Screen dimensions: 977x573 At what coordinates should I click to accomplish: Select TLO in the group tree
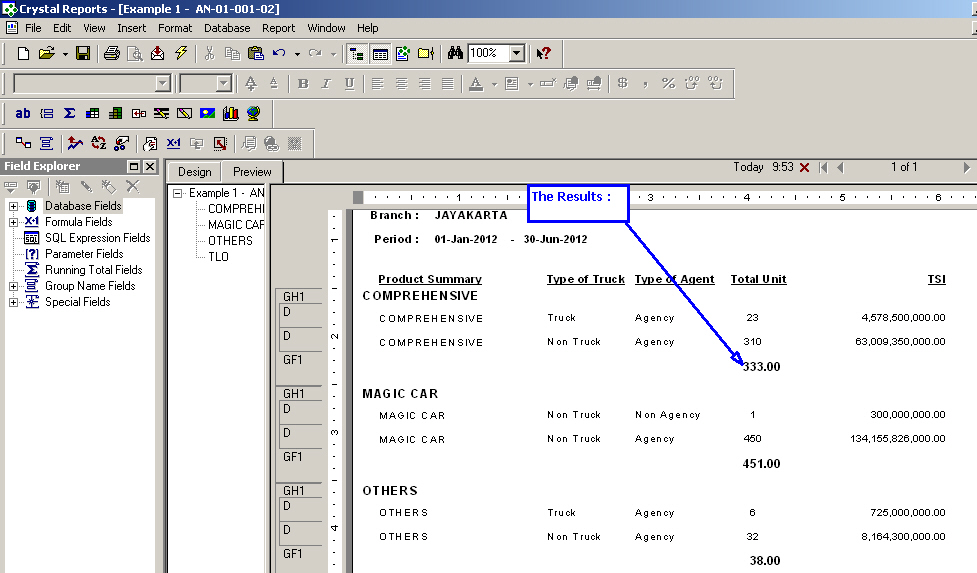point(218,257)
